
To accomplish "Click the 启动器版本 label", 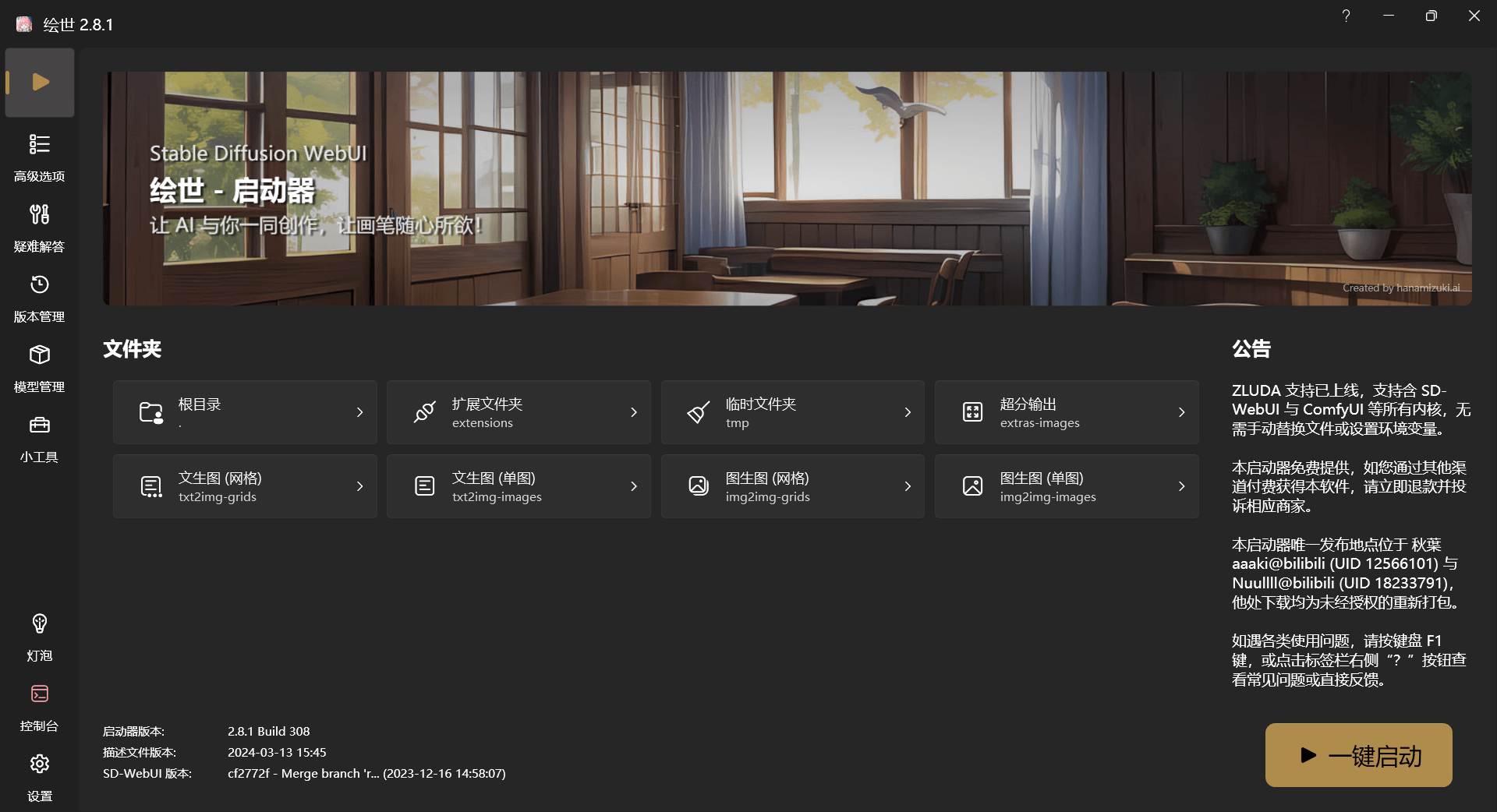I will pos(134,732).
